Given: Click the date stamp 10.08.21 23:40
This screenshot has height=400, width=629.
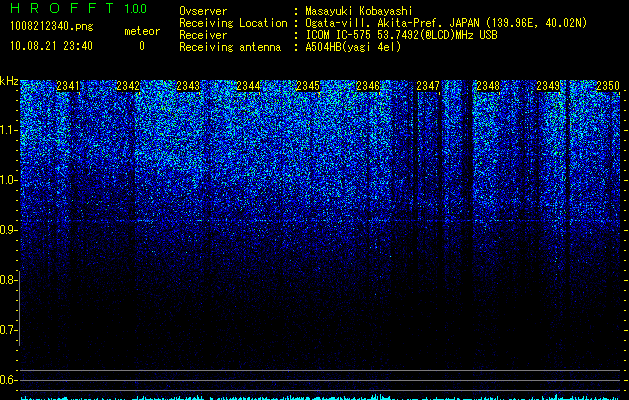Looking at the screenshot, I should click(51, 46).
